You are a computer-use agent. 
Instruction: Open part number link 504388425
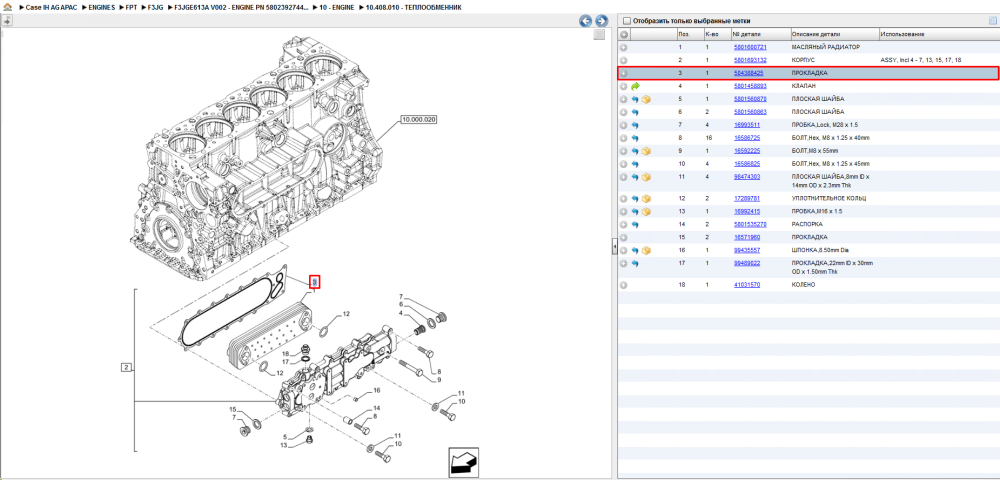[x=749, y=73]
